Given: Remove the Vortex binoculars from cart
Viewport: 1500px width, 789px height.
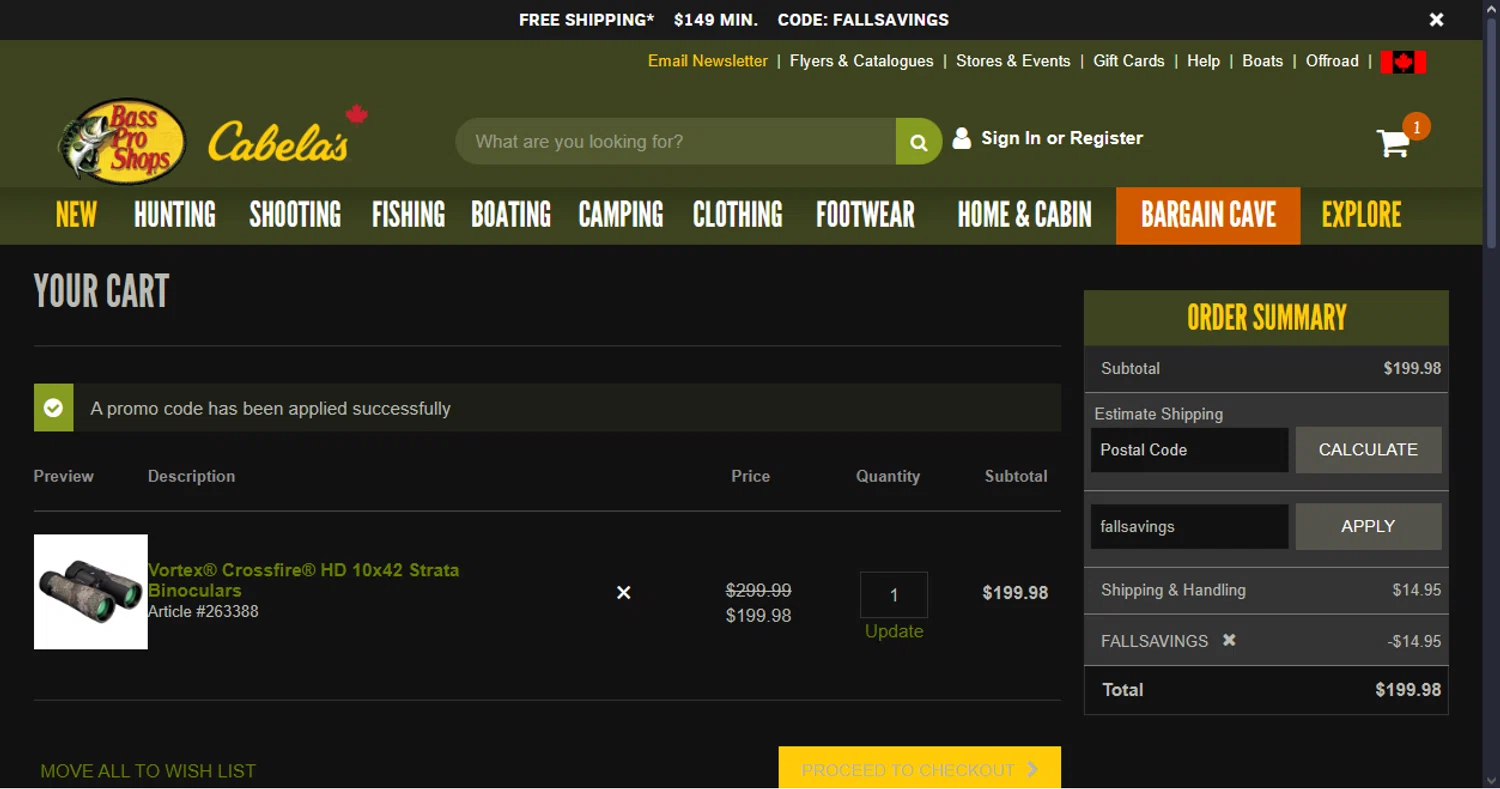Looking at the screenshot, I should [x=624, y=593].
